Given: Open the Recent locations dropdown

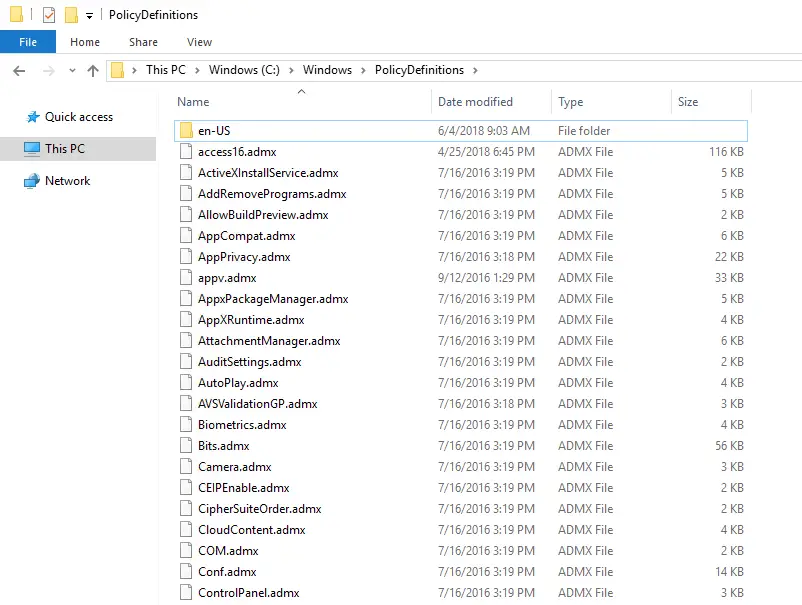Looking at the screenshot, I should coord(72,71).
